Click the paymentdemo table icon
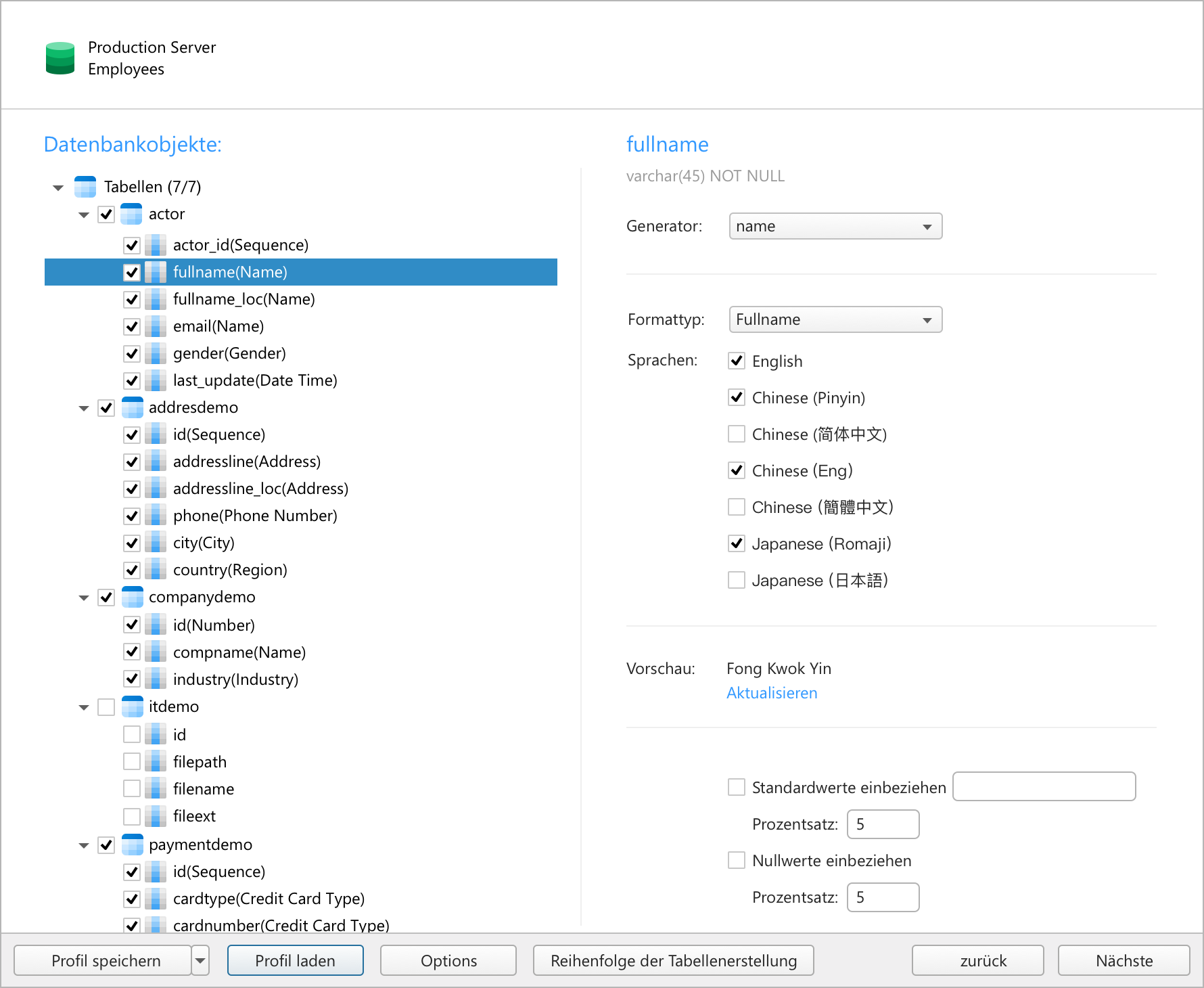 pos(132,845)
